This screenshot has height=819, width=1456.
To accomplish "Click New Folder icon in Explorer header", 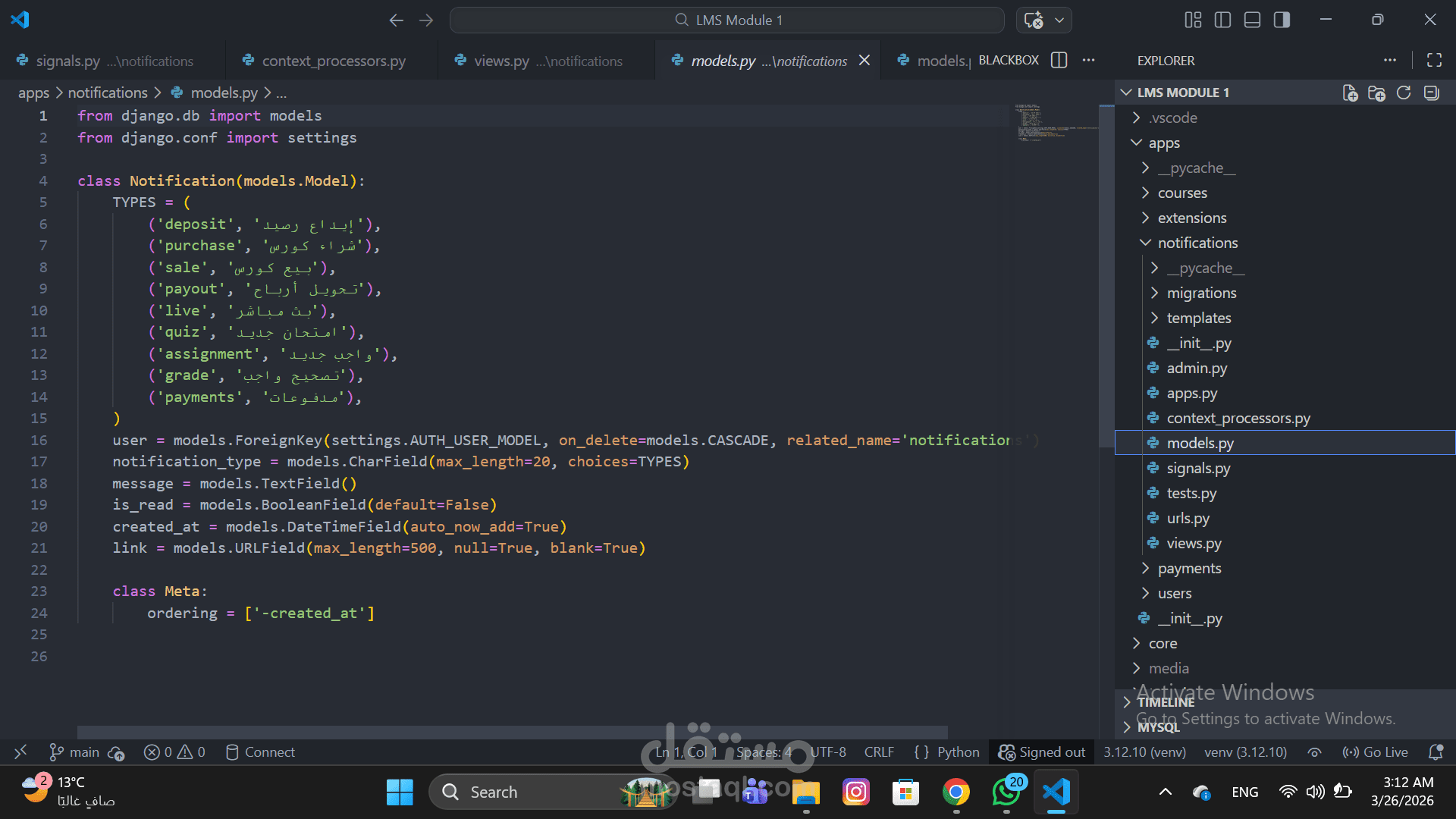I will [1376, 93].
